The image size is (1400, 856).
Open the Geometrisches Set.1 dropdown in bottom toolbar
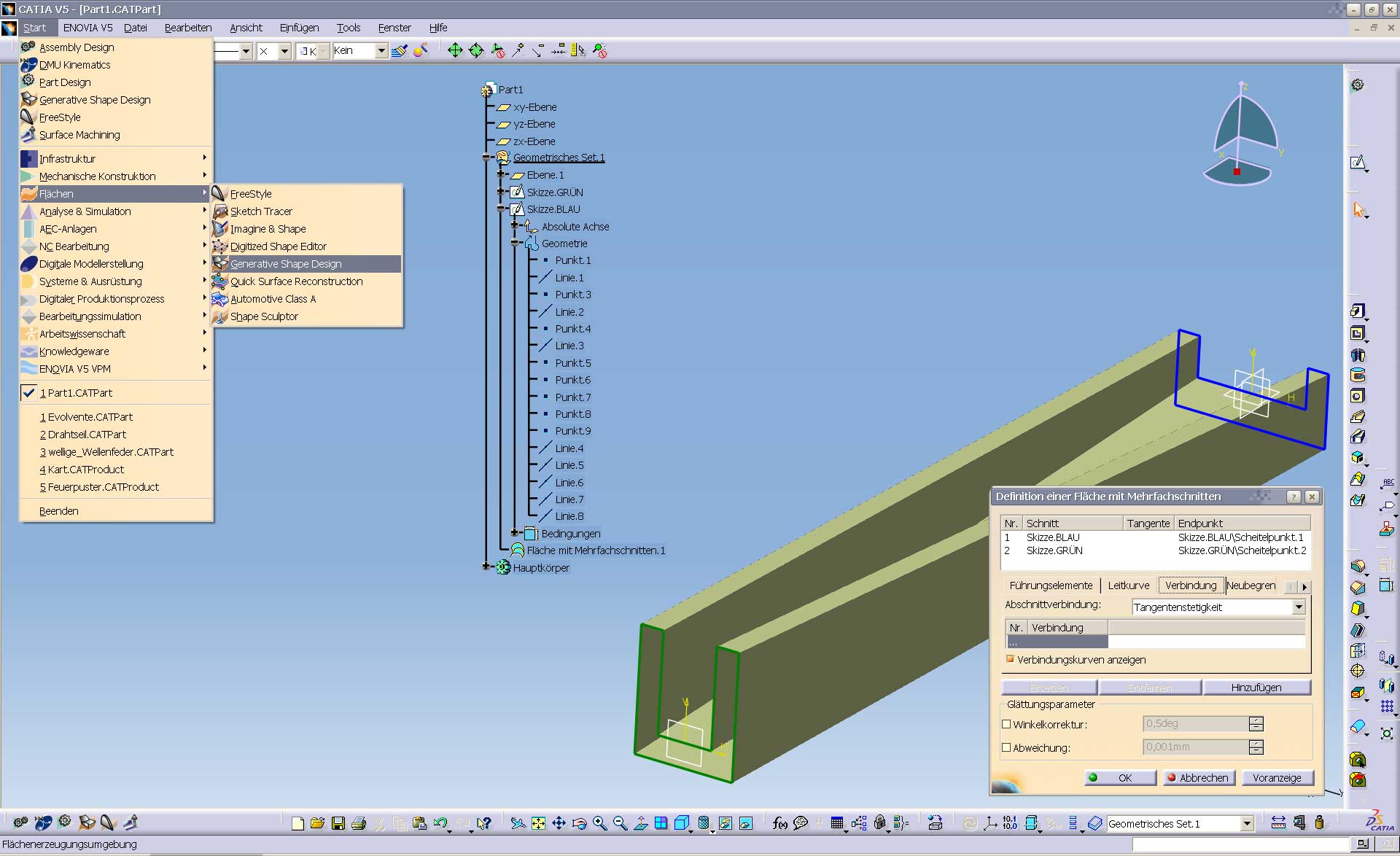coord(1247,824)
